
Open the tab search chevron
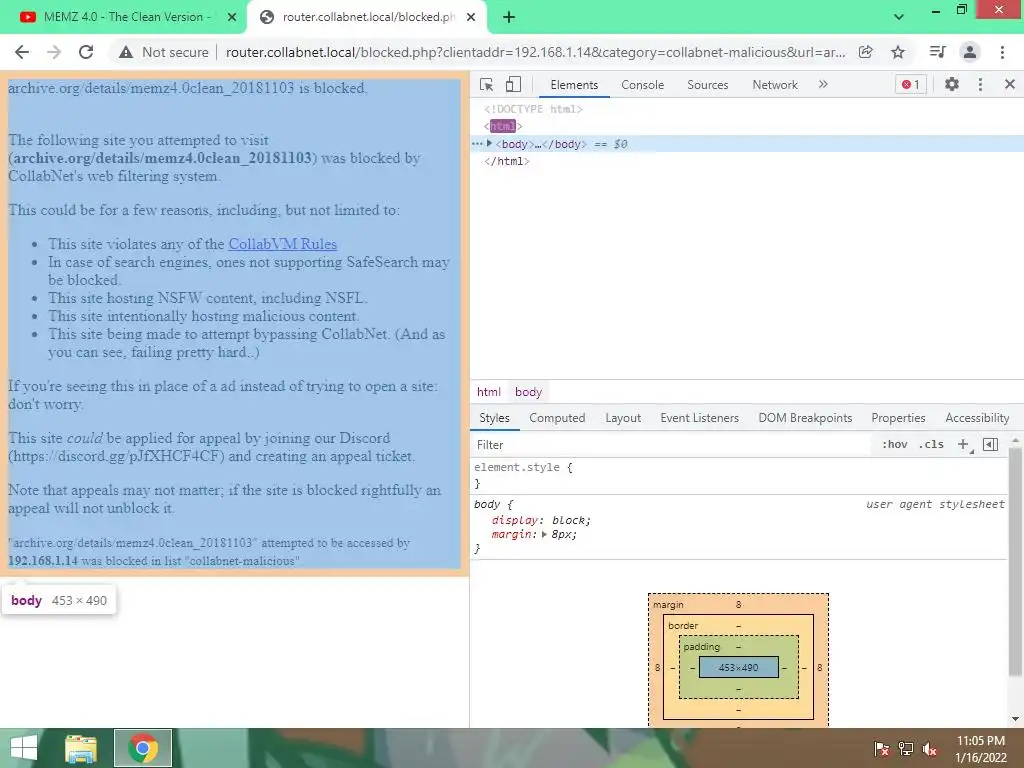(899, 17)
